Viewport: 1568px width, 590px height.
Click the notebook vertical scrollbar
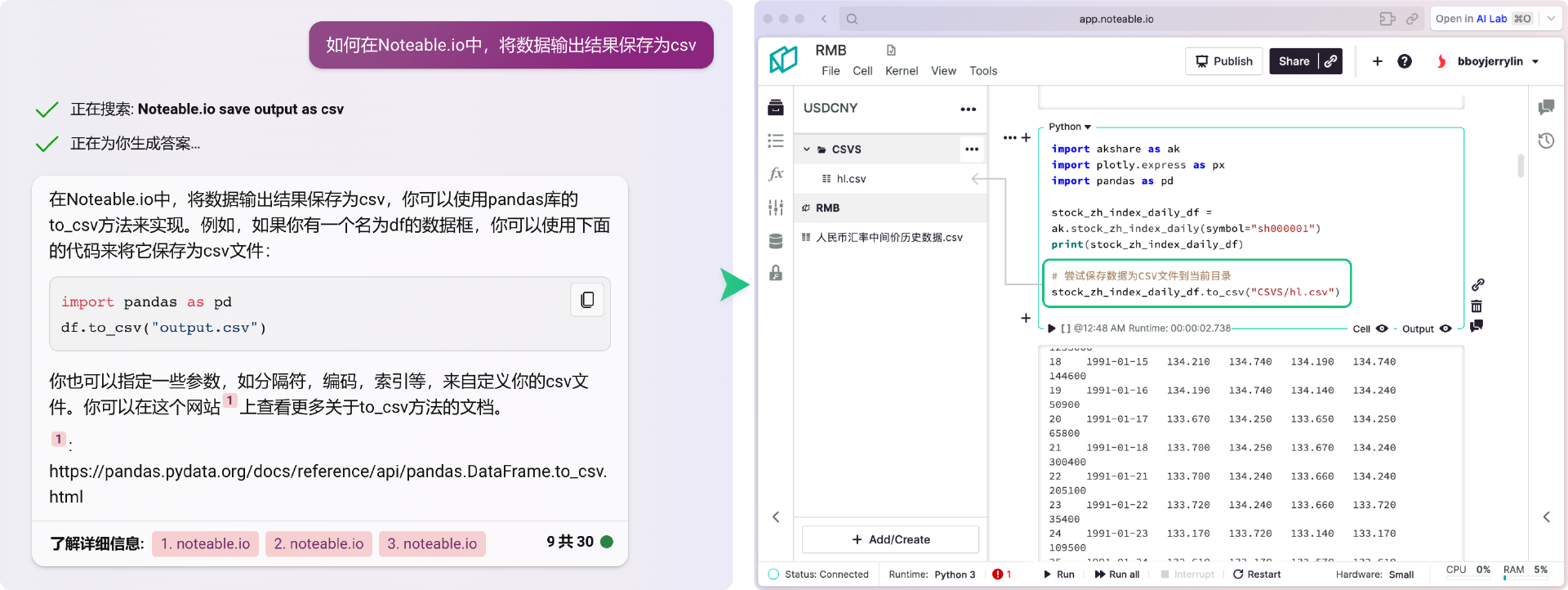point(1521,166)
